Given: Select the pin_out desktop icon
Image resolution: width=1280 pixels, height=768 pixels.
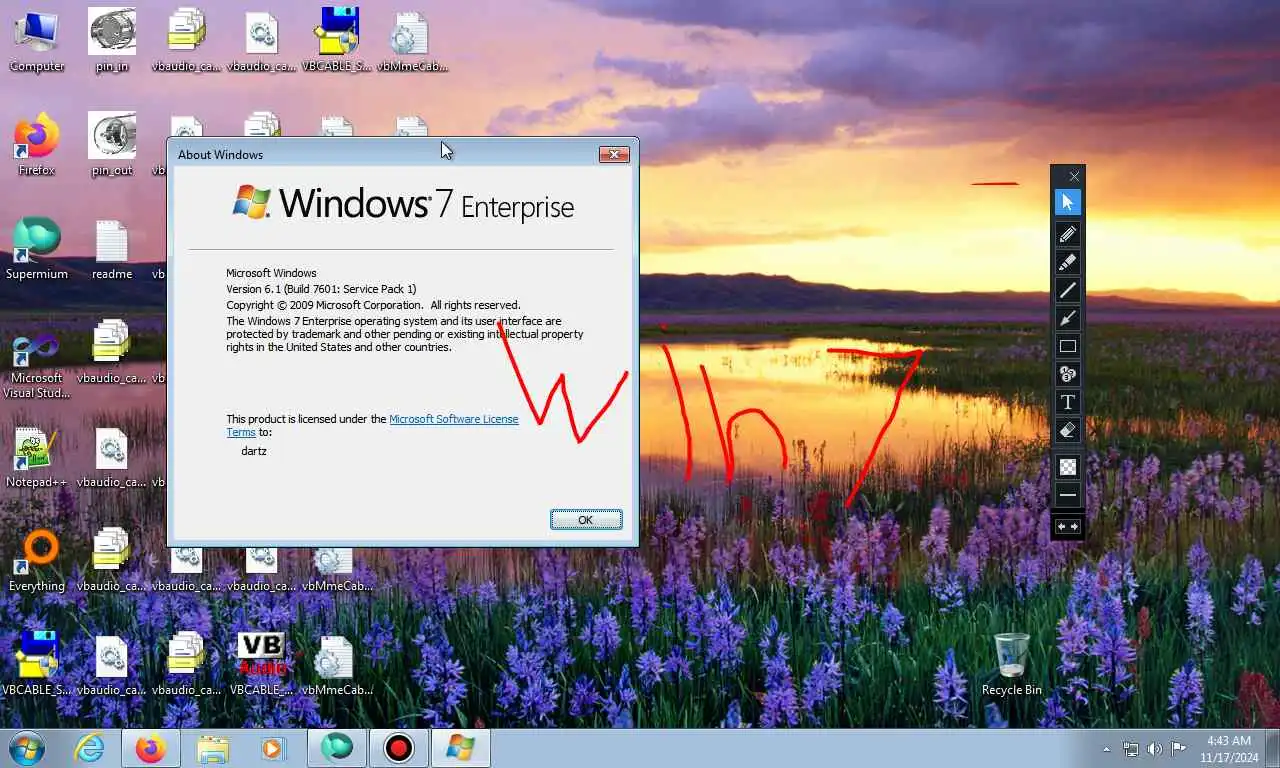Looking at the screenshot, I should pyautogui.click(x=112, y=145).
